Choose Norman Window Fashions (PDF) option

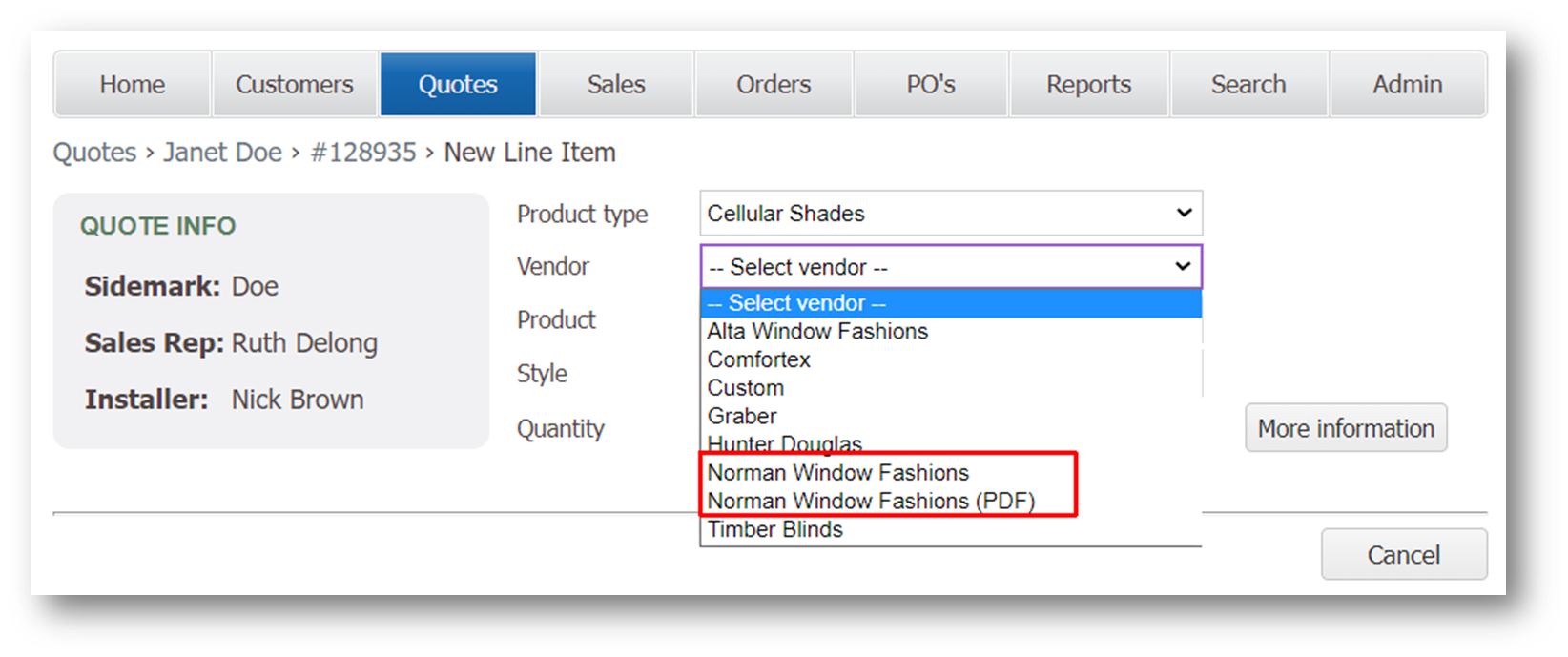[x=870, y=501]
